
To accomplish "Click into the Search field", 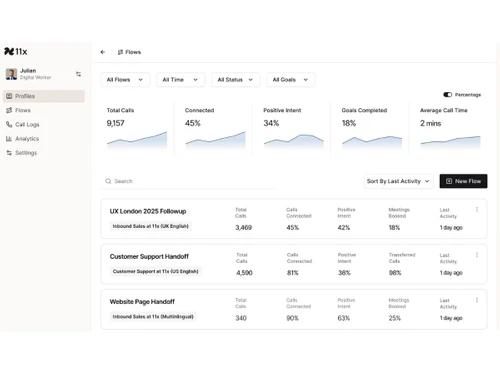I will click(188, 181).
